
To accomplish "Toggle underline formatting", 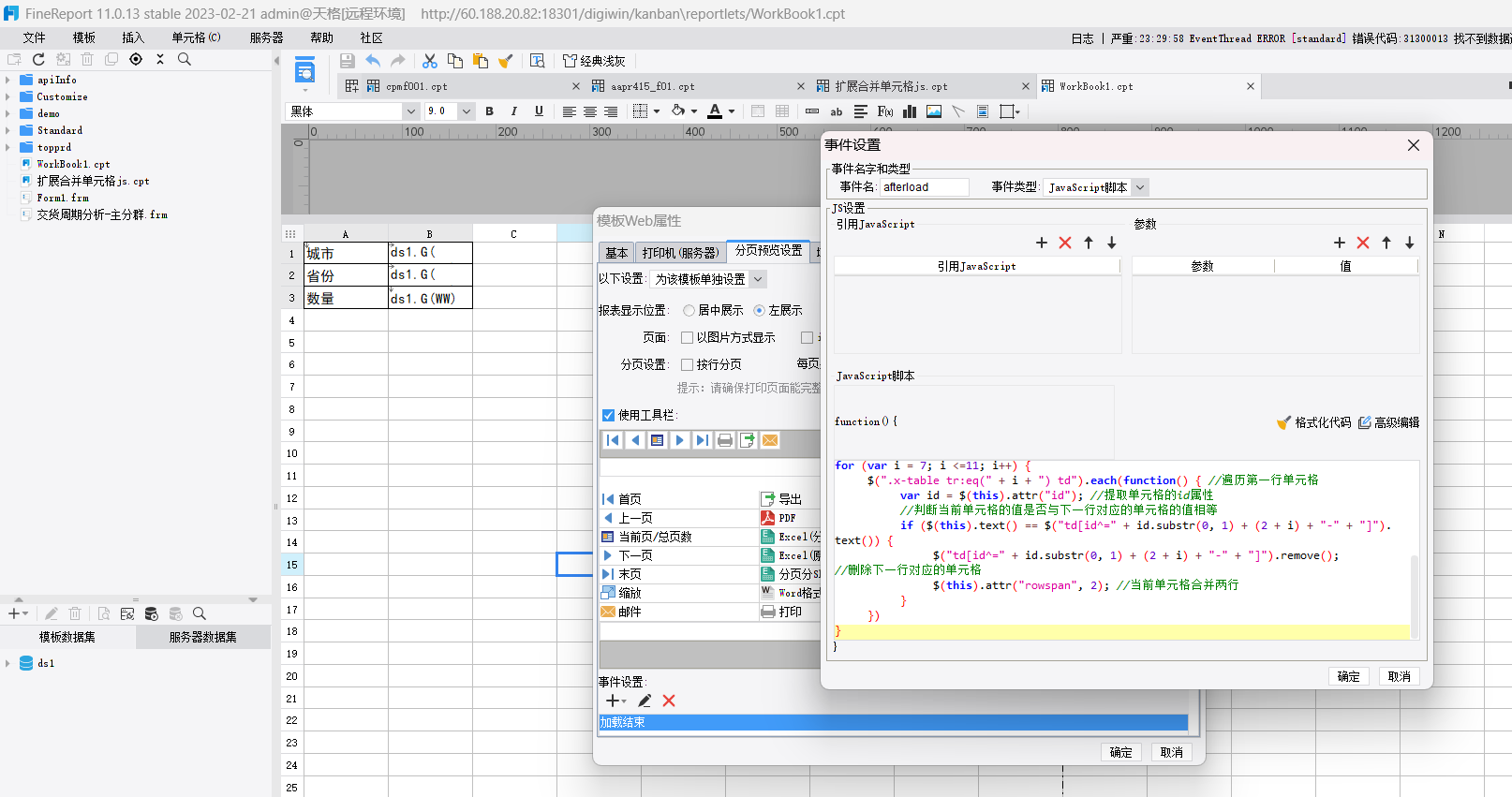I will (x=539, y=111).
